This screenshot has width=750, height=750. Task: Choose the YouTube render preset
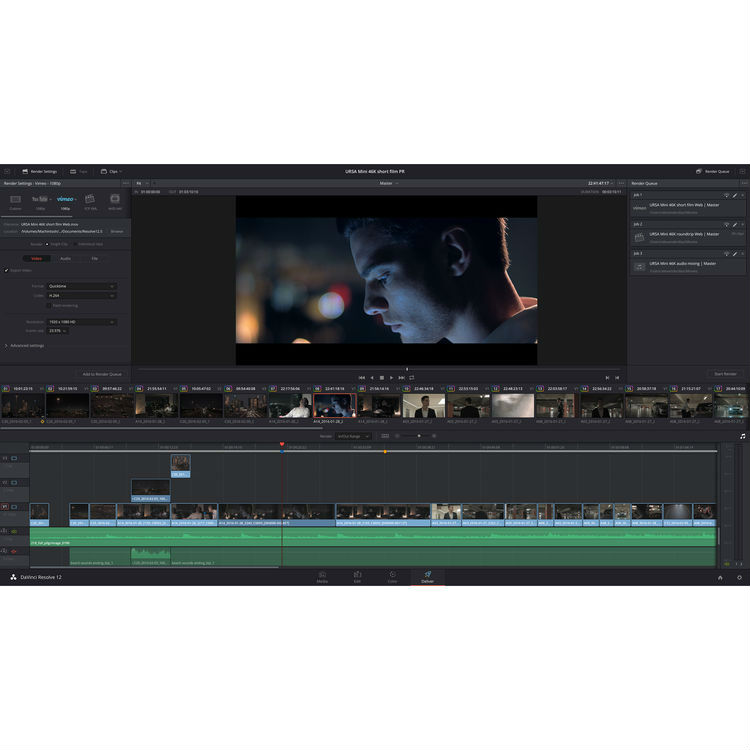pyautogui.click(x=40, y=199)
